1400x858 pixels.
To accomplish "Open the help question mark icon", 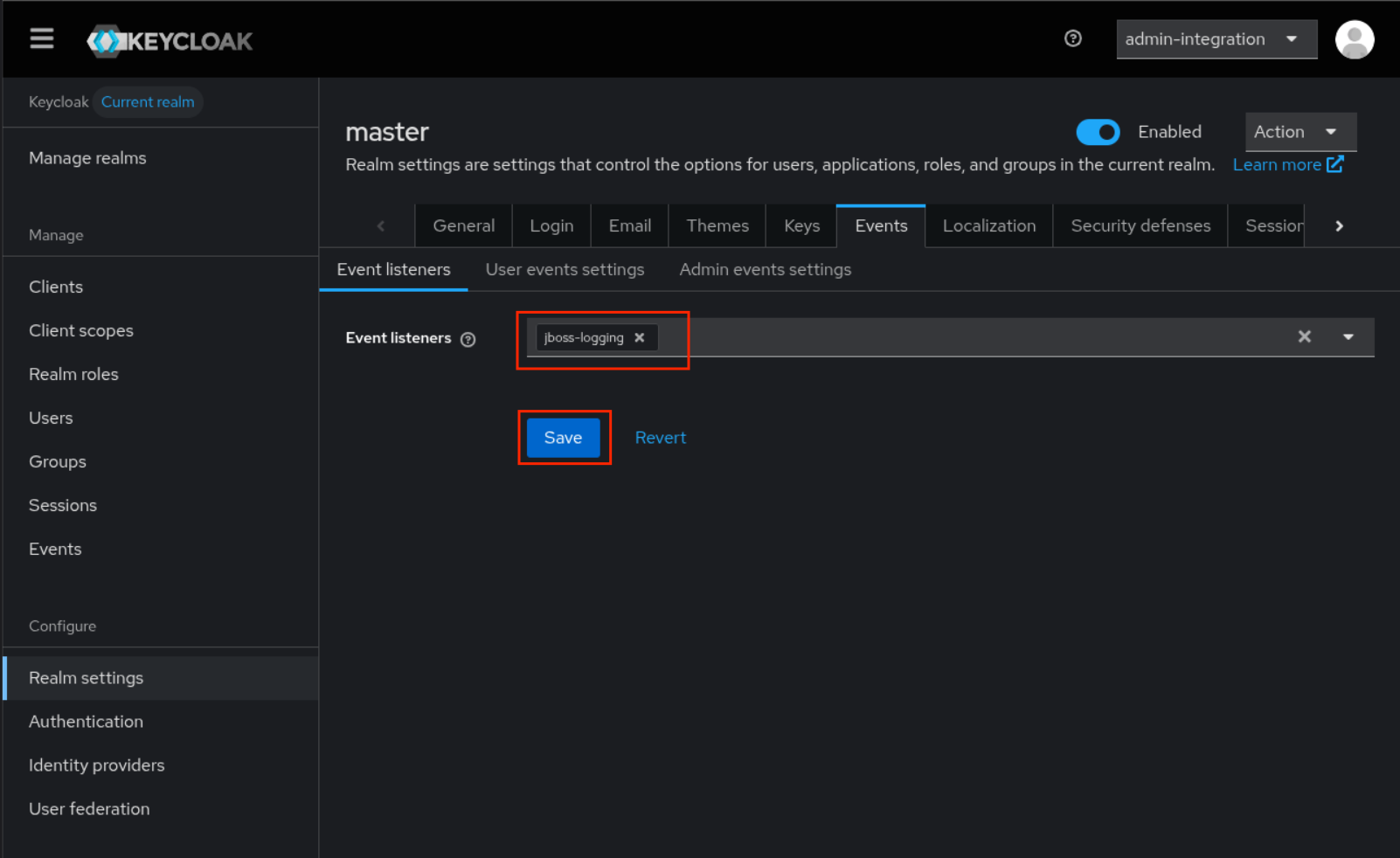I will click(1072, 38).
